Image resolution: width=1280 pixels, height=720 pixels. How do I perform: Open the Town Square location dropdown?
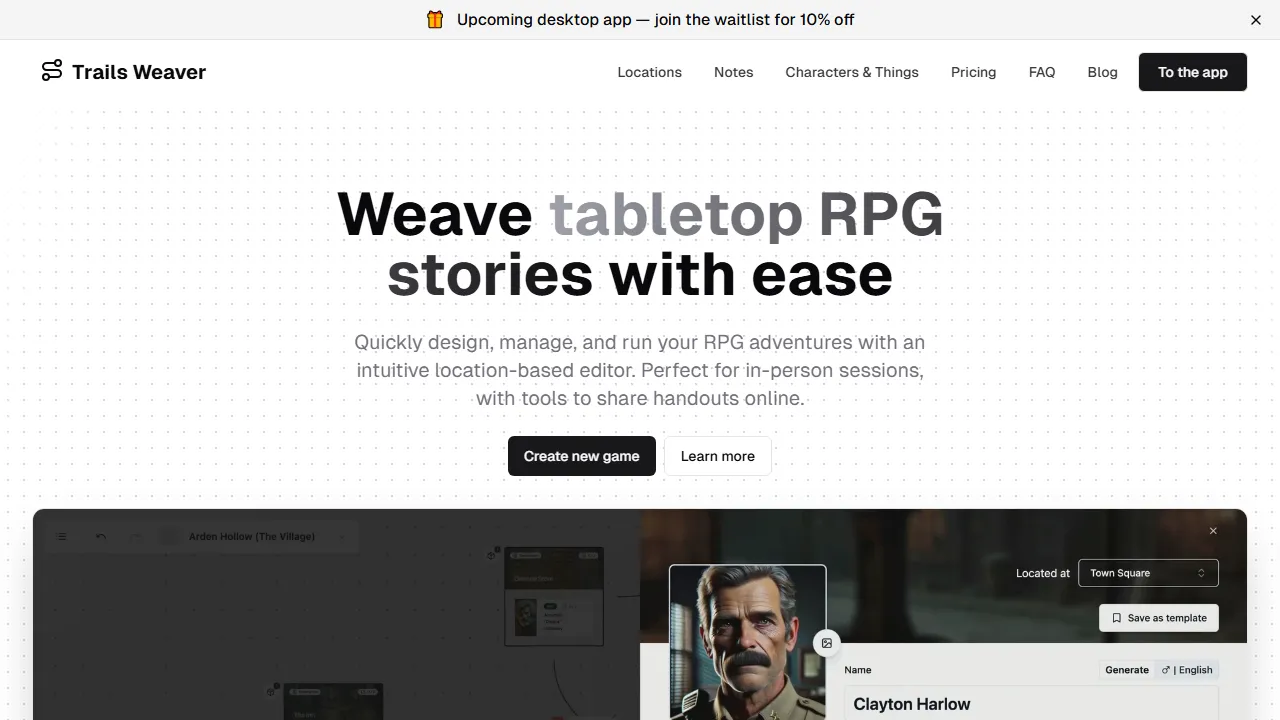coord(1148,573)
